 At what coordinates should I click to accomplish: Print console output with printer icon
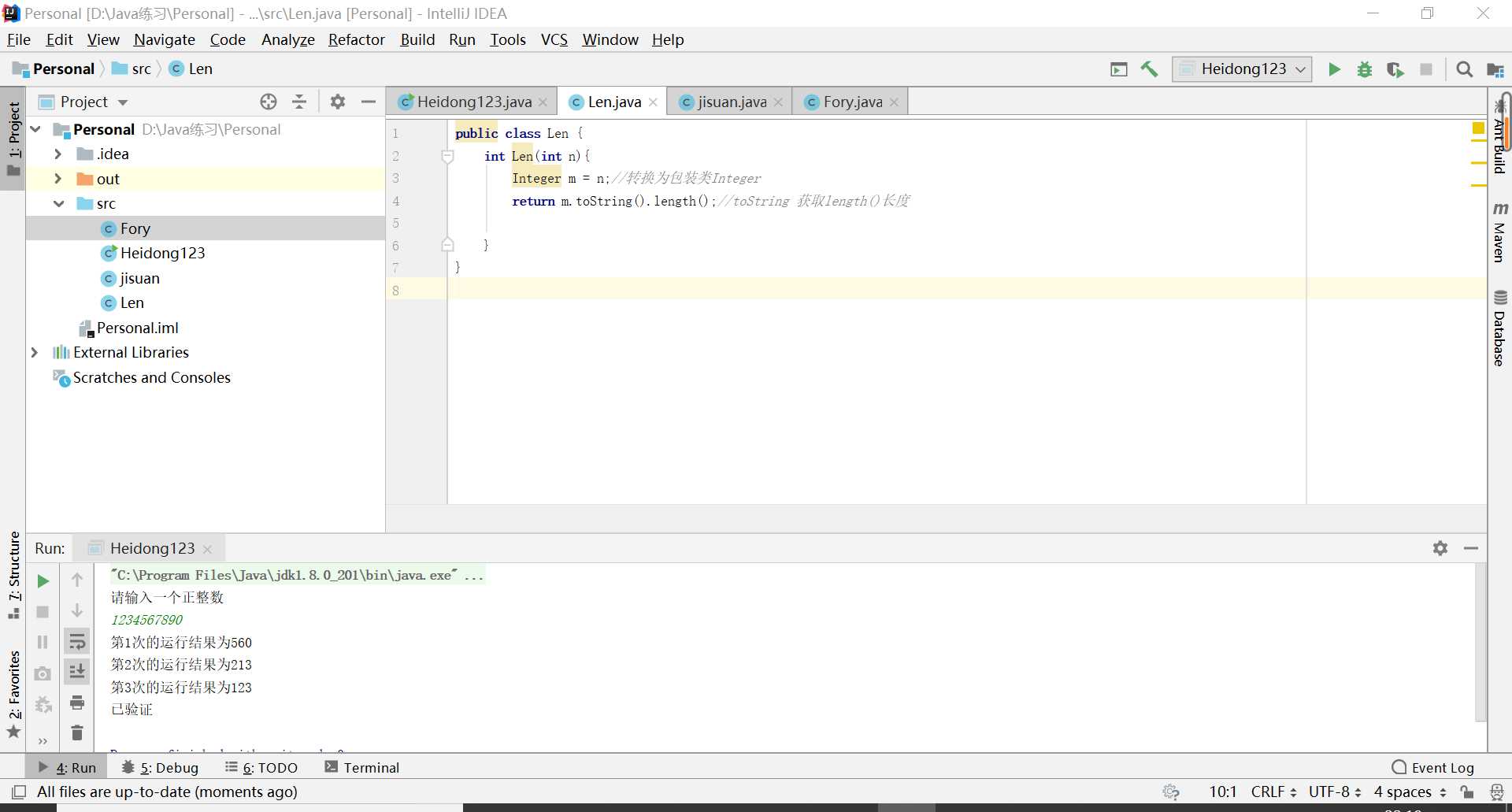pos(77,703)
